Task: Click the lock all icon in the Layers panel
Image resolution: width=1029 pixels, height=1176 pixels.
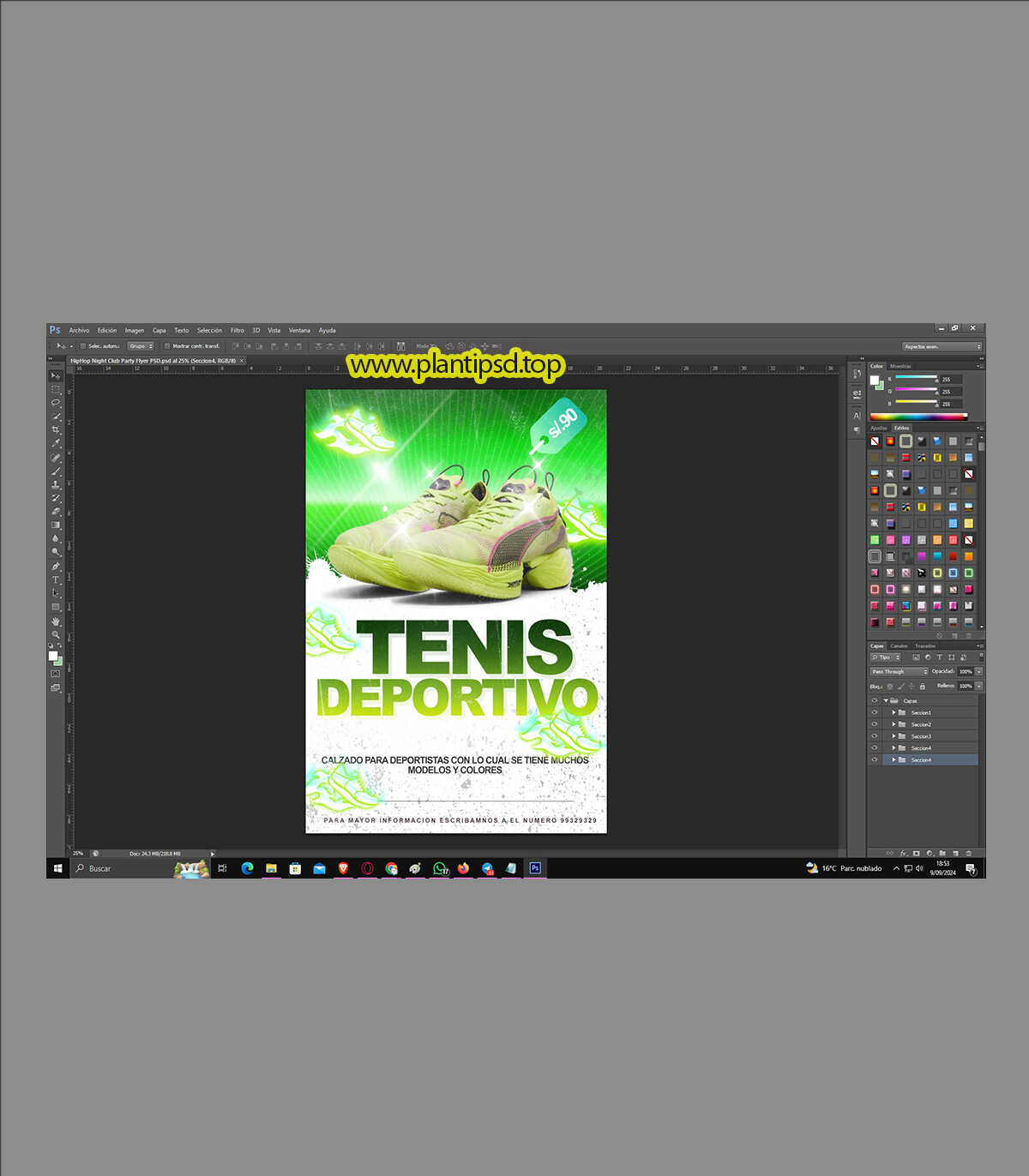Action: click(923, 687)
